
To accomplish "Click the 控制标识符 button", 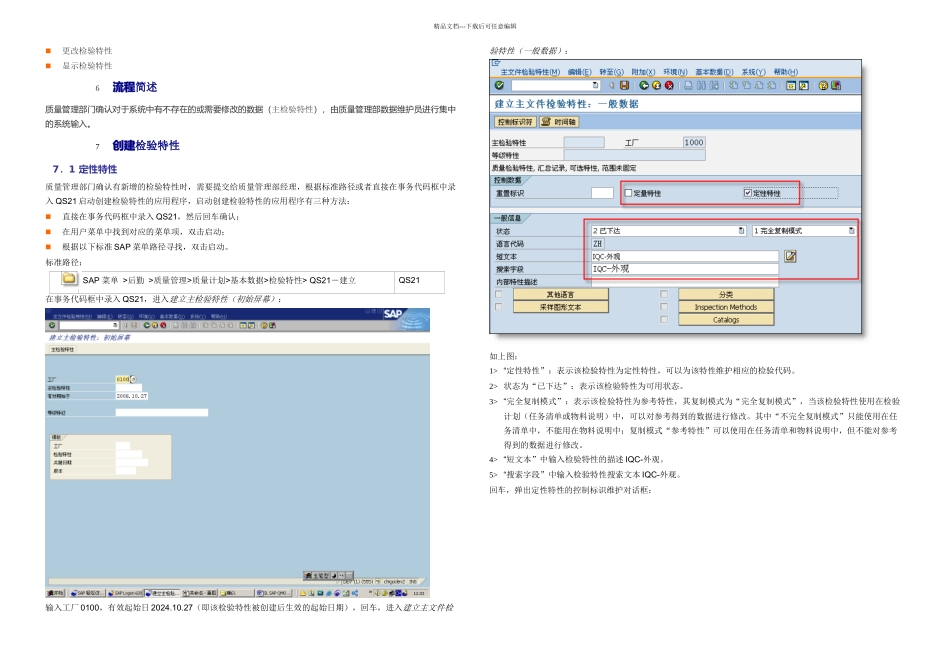I will coord(515,122).
